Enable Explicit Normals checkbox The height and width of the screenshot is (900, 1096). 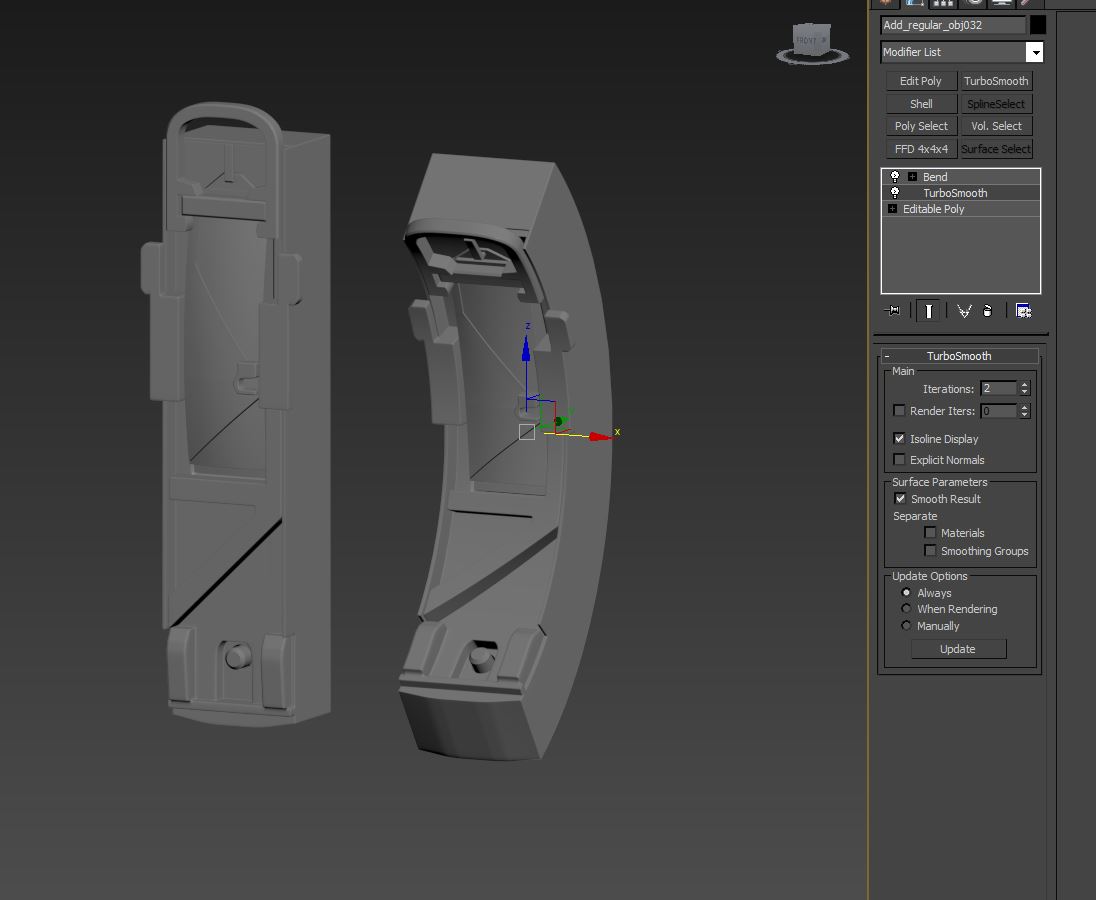[x=900, y=459]
